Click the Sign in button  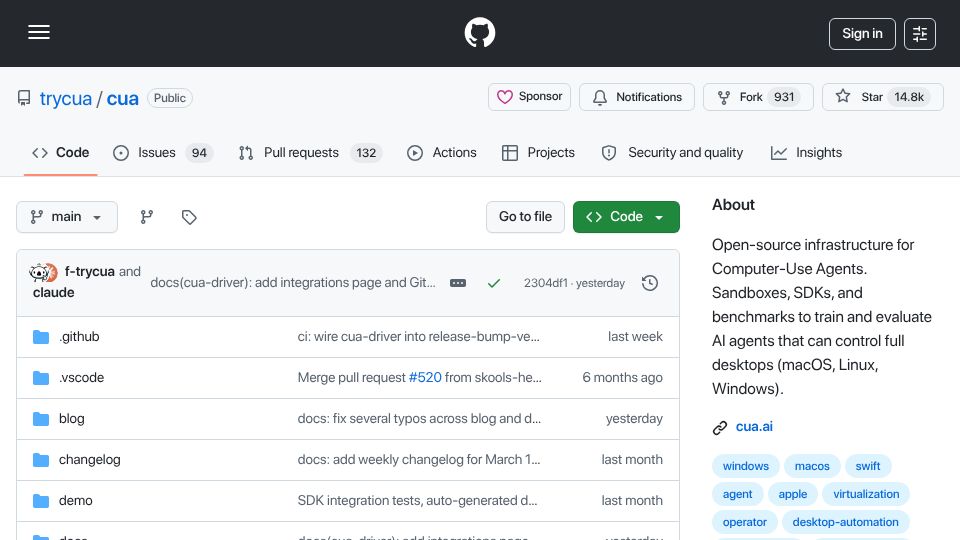coord(862,34)
